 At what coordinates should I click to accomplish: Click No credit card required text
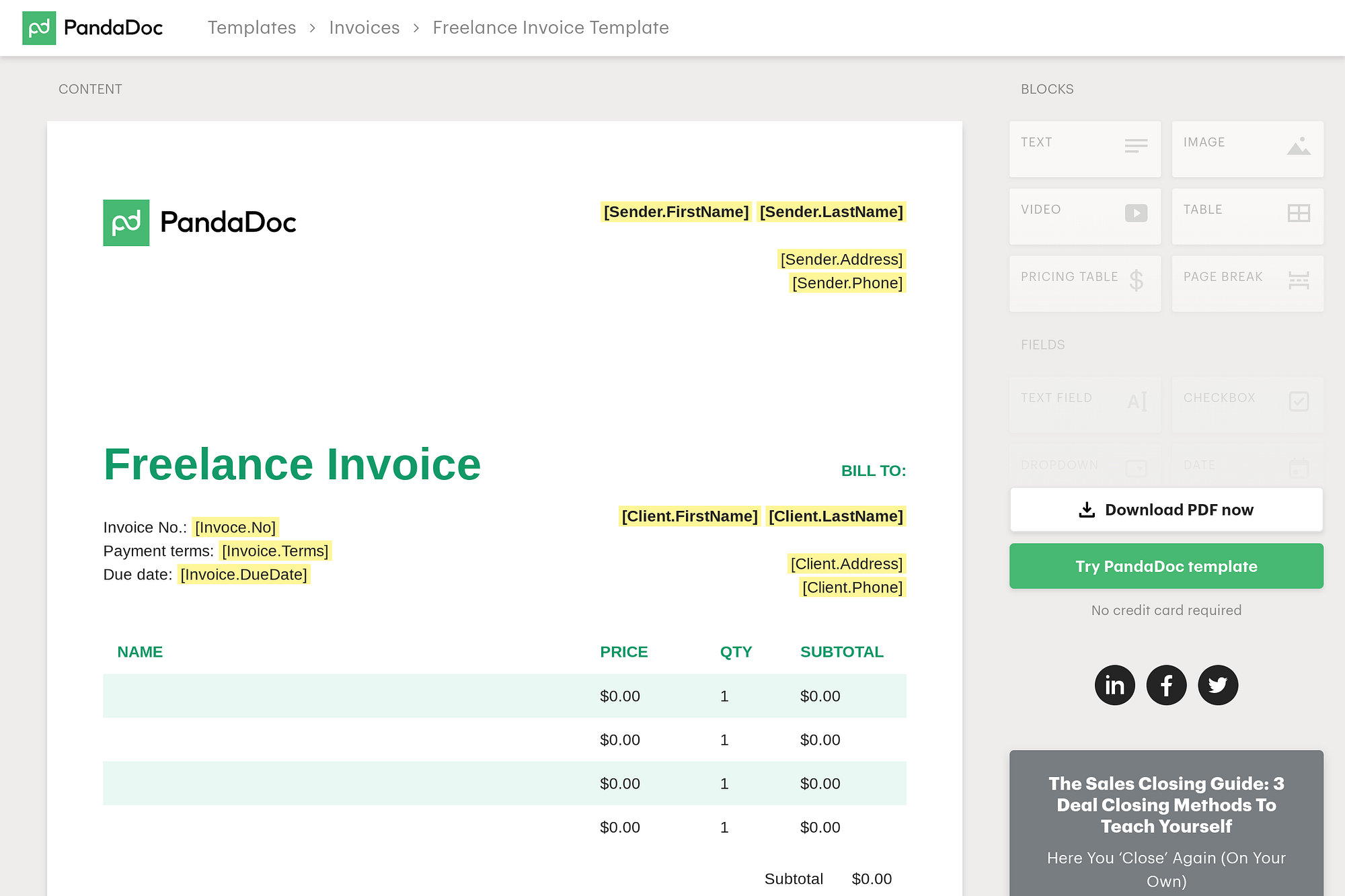(1166, 610)
